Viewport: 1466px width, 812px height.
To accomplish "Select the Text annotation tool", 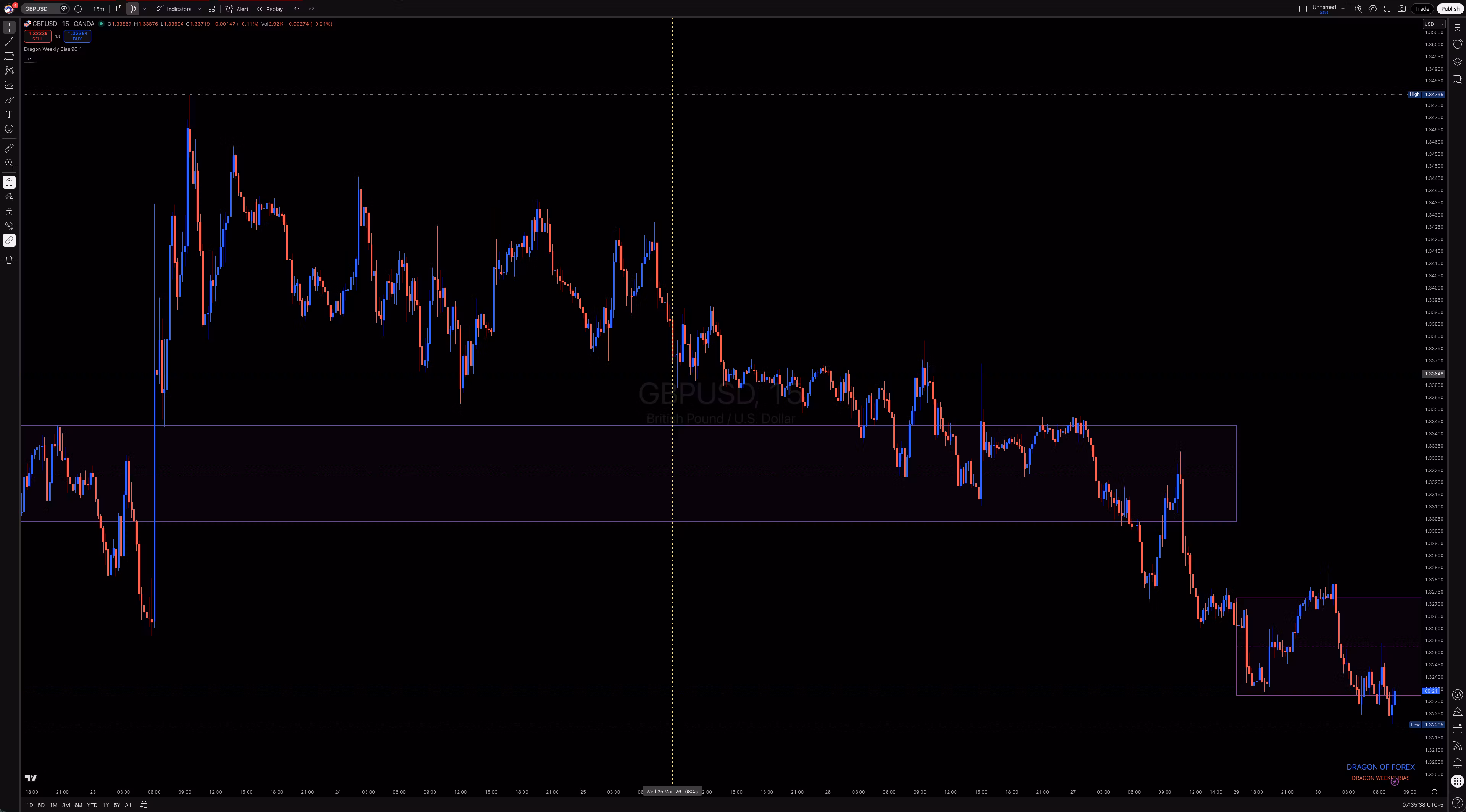I will (x=9, y=114).
